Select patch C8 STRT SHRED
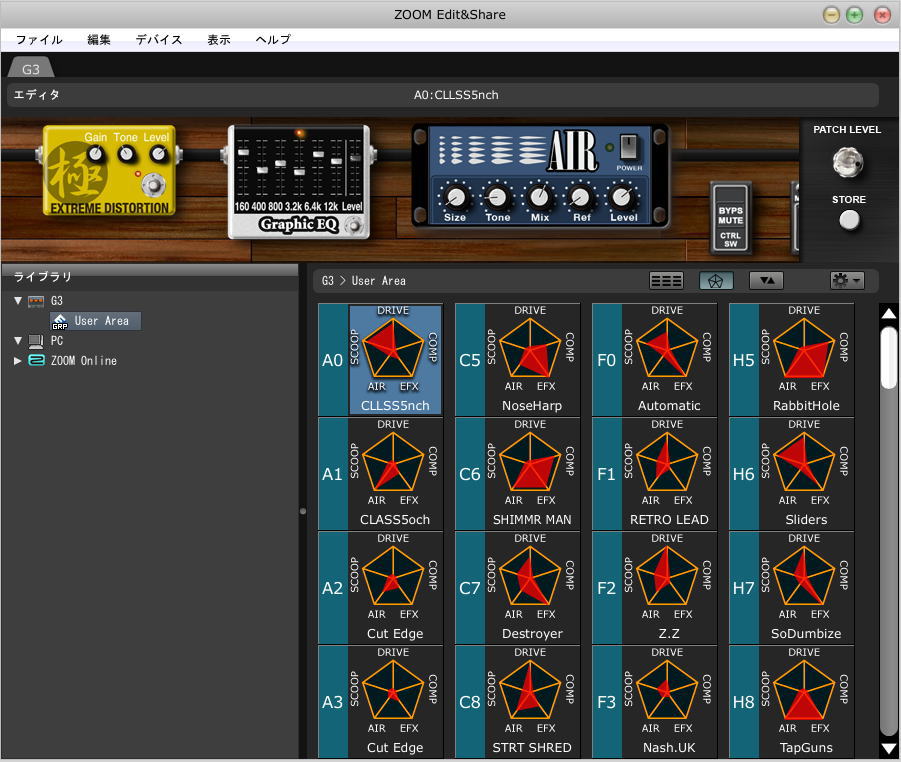The image size is (901, 762). click(x=517, y=702)
